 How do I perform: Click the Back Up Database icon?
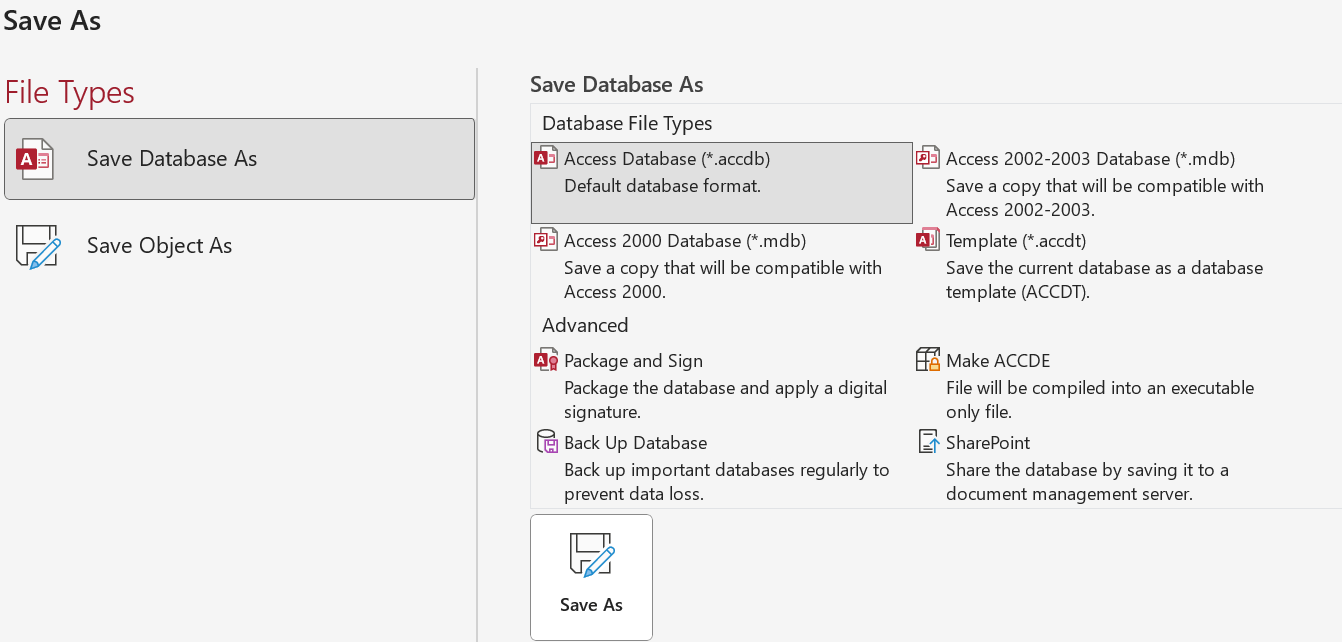click(546, 443)
